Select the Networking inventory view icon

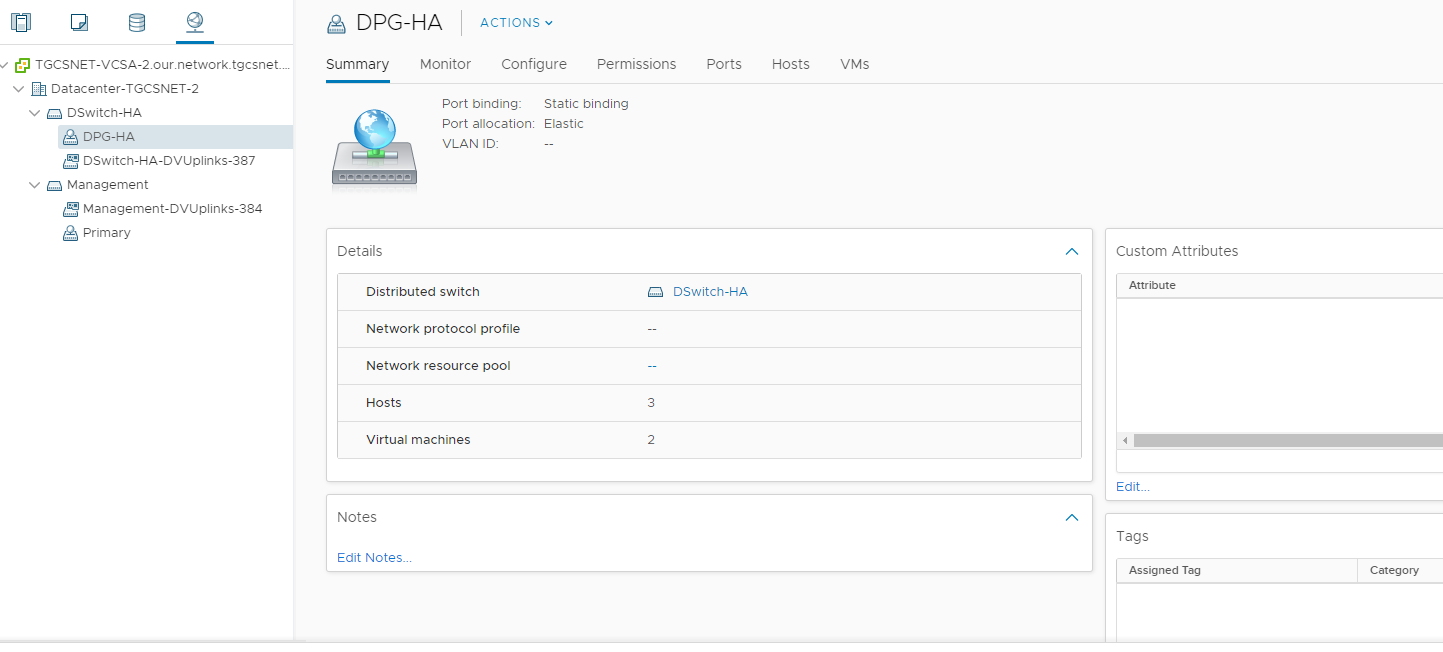pos(195,22)
